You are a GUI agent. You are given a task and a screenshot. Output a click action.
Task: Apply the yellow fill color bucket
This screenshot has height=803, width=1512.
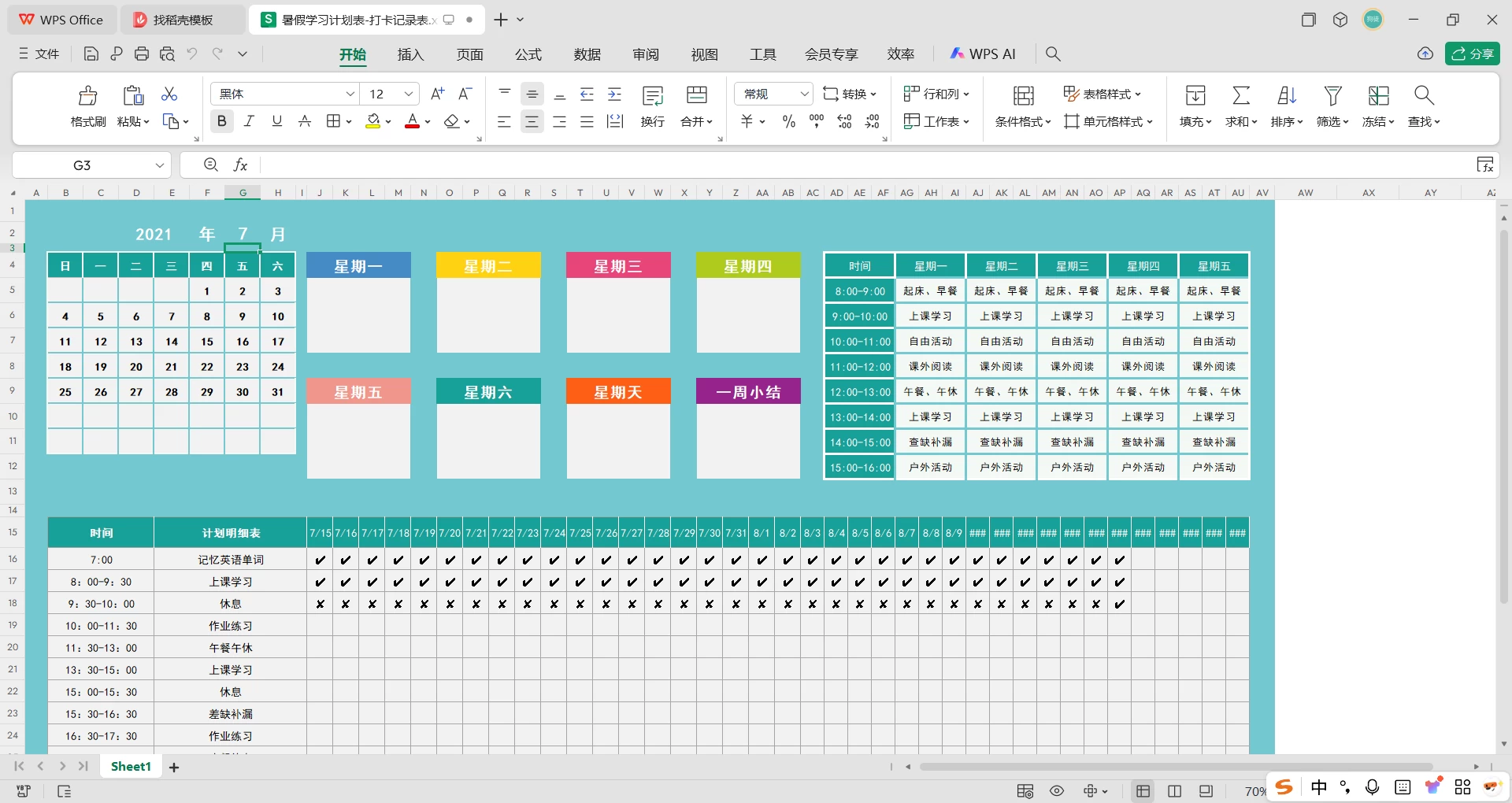tap(373, 121)
